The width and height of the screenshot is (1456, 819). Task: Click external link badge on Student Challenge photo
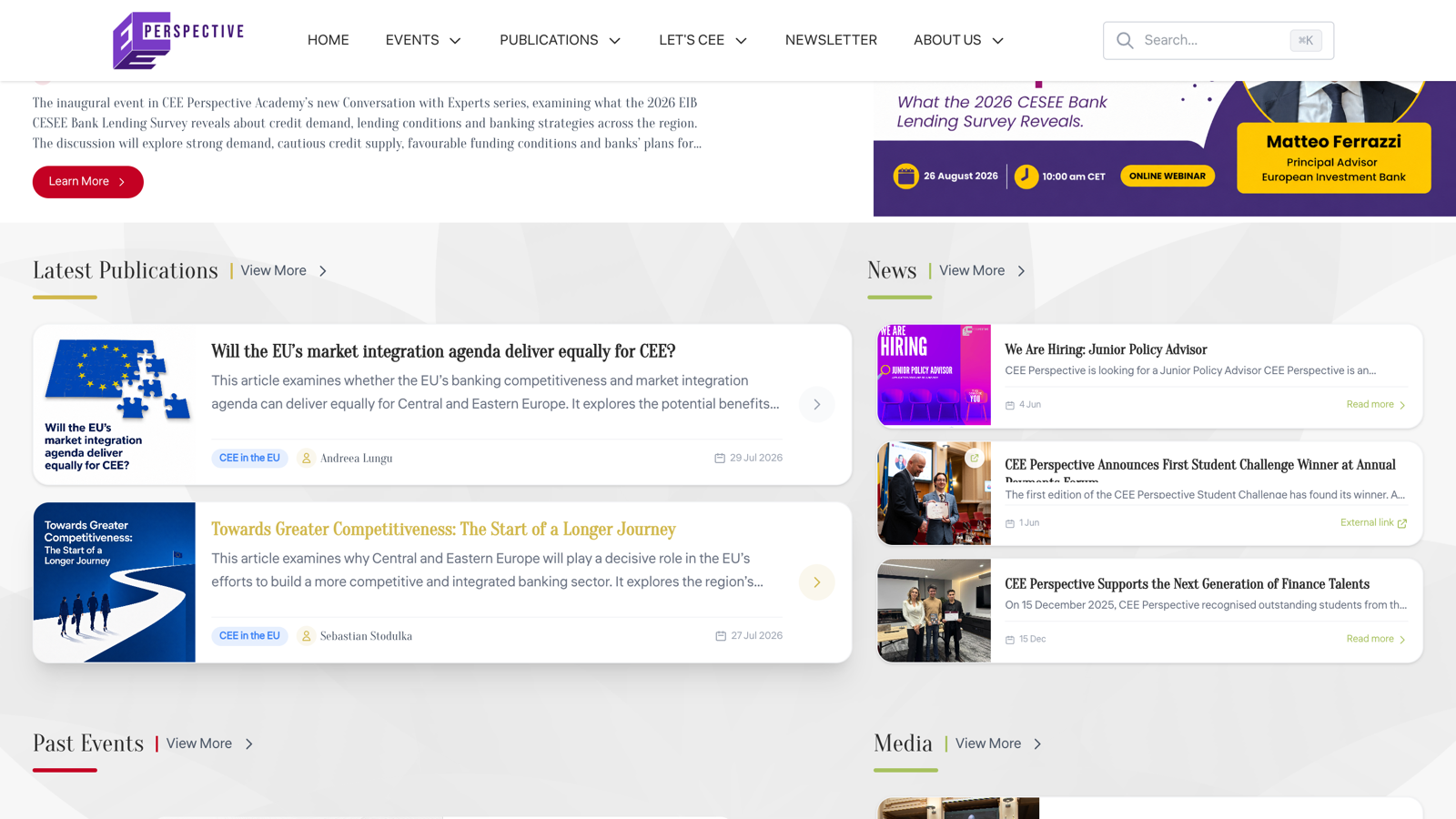click(975, 459)
